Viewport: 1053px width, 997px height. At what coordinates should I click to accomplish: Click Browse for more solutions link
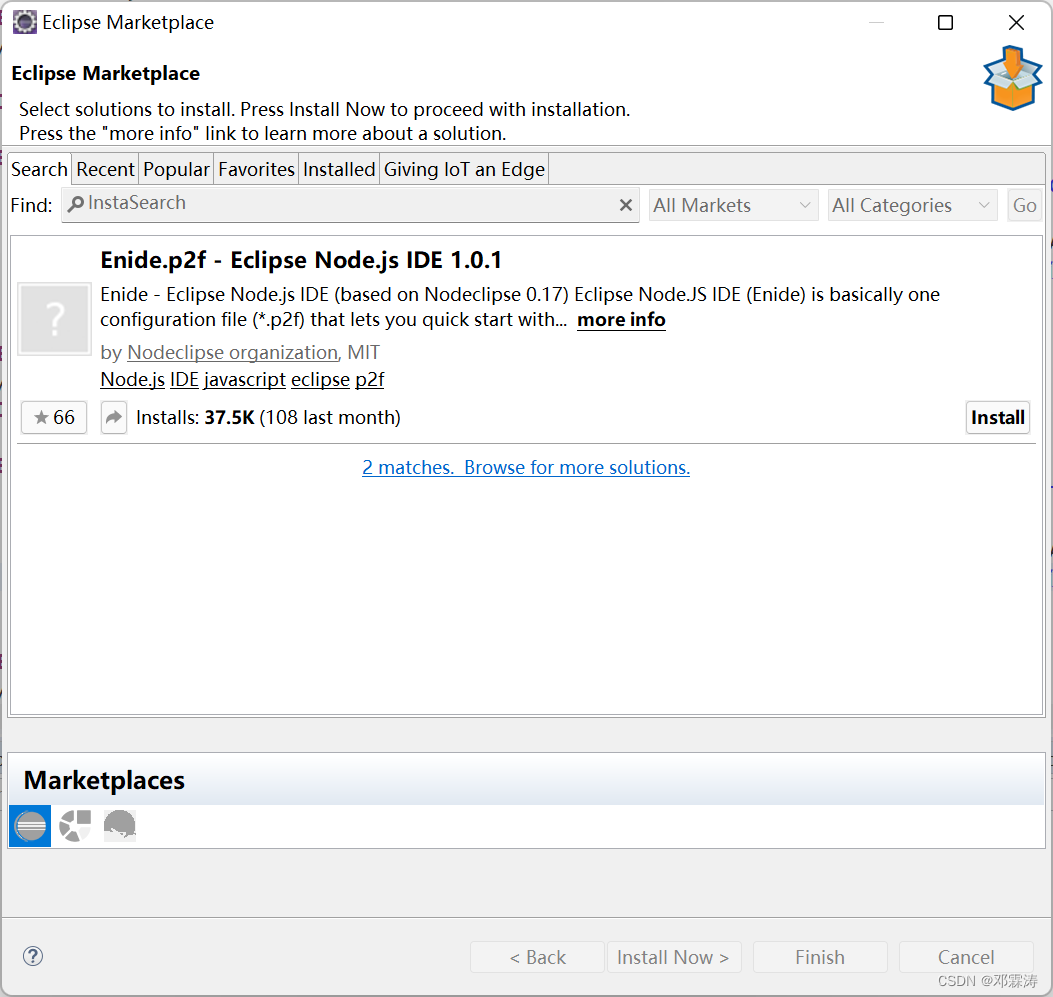pyautogui.click(x=576, y=467)
